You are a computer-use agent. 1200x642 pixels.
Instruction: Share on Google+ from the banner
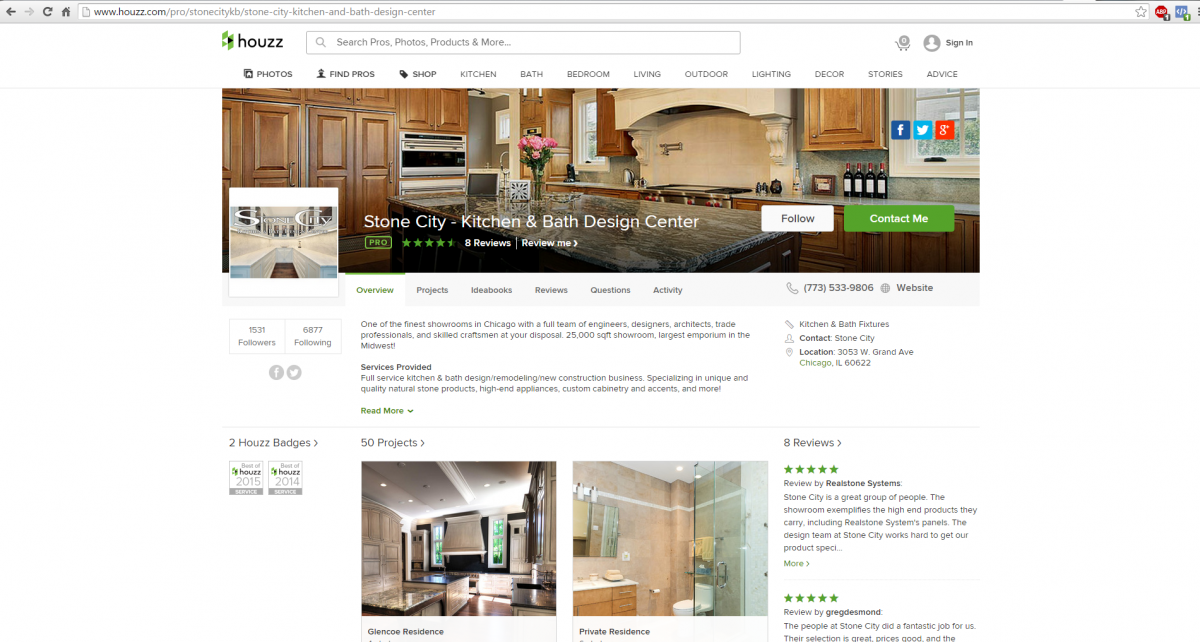[945, 130]
